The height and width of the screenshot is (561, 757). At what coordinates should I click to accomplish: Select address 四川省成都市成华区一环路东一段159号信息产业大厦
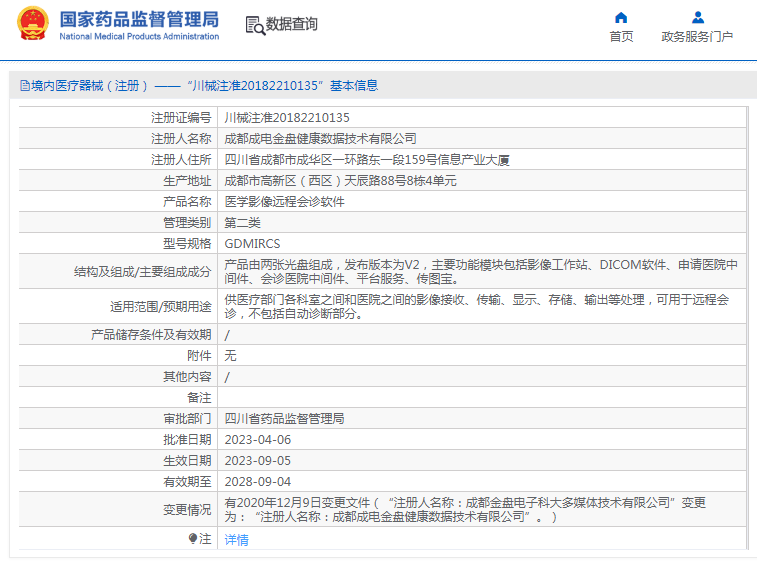367,160
